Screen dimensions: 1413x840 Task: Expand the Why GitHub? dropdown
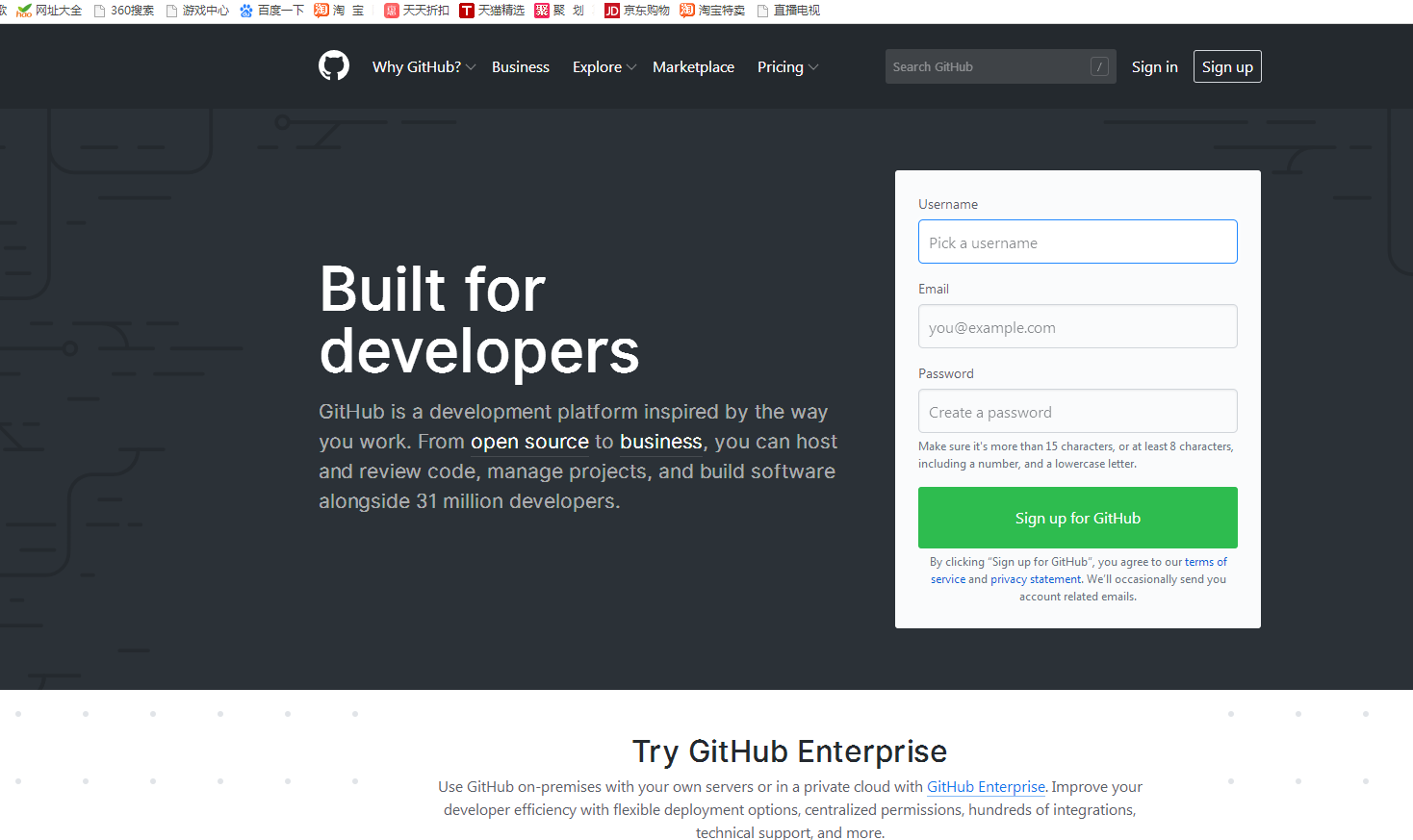pos(424,66)
